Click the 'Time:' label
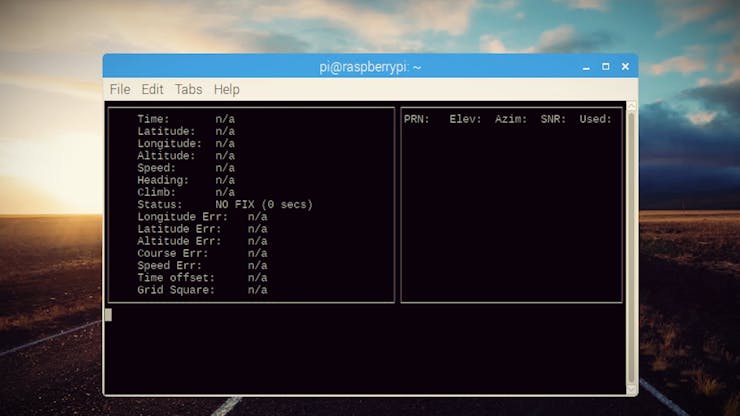The image size is (740, 416). [153, 119]
